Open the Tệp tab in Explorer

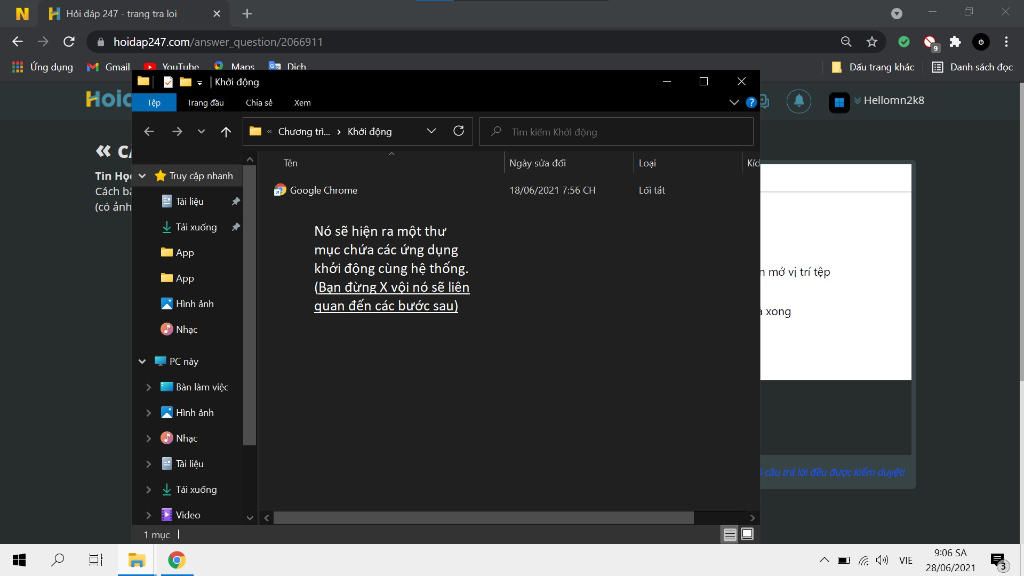[154, 103]
